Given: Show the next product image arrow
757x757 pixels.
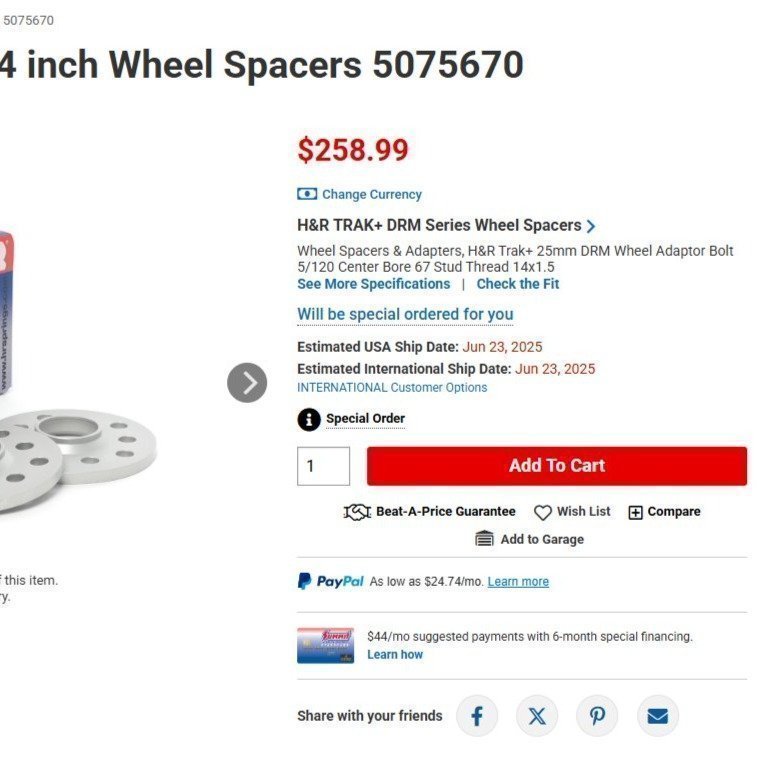Looking at the screenshot, I should click(247, 382).
